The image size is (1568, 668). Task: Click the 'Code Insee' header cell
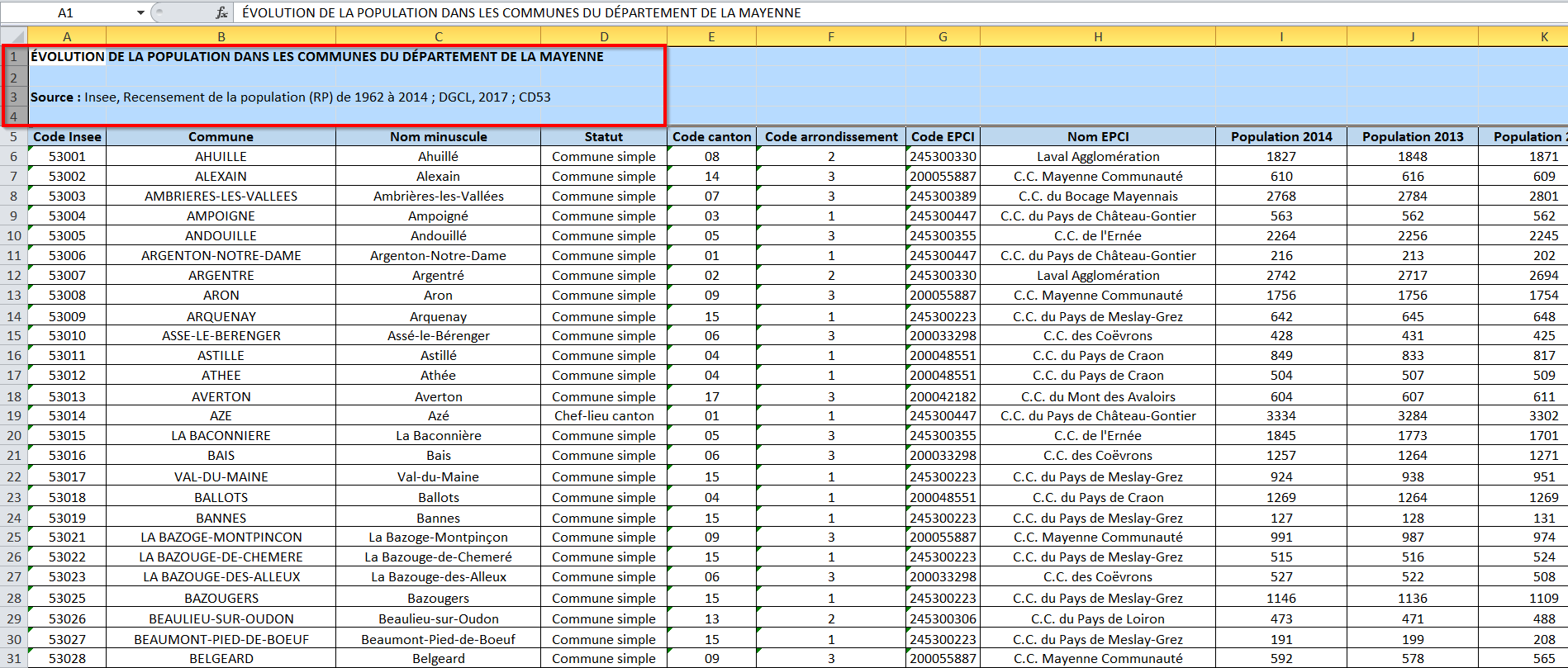[67, 136]
